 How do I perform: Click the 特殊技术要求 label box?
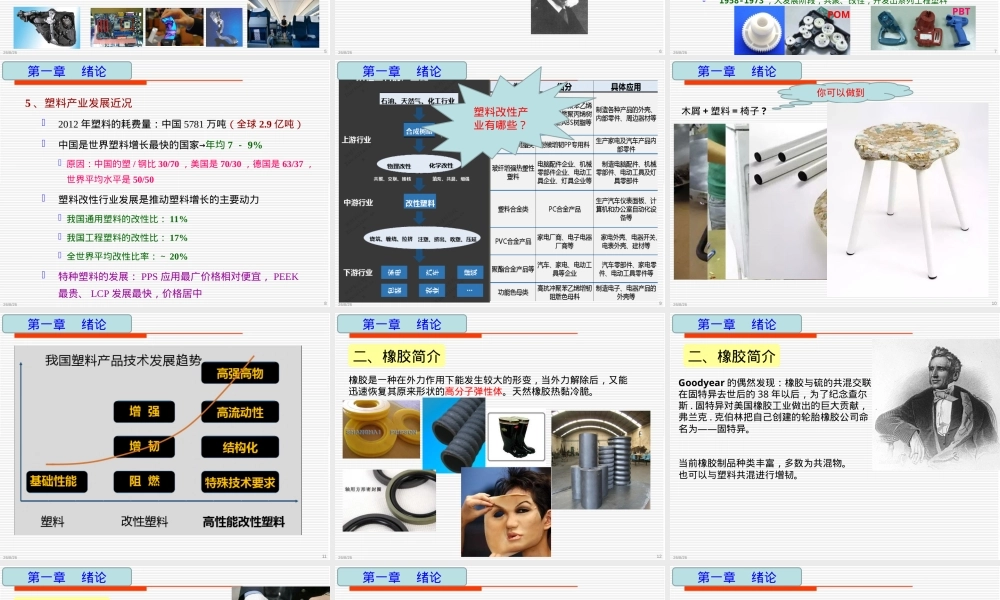tap(240, 482)
